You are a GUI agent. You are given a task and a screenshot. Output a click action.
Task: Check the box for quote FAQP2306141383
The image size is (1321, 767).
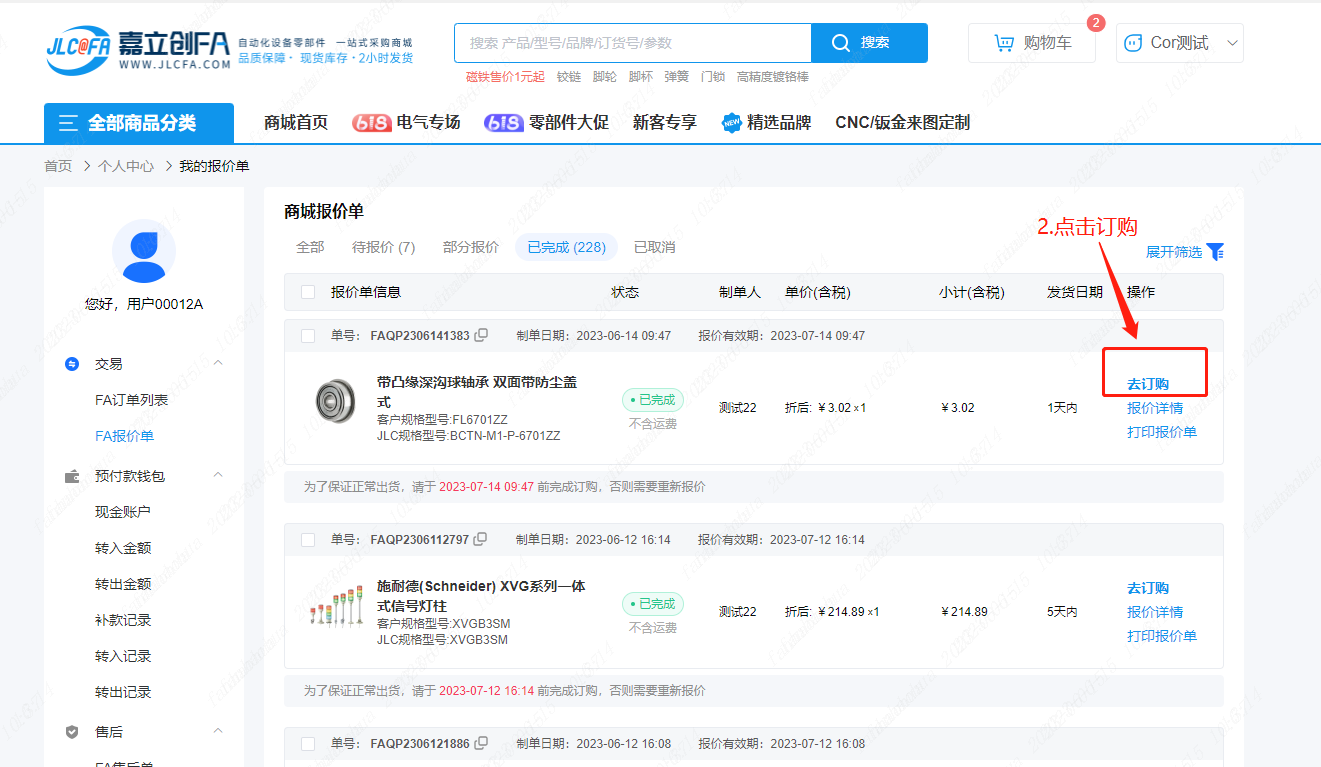click(x=308, y=336)
